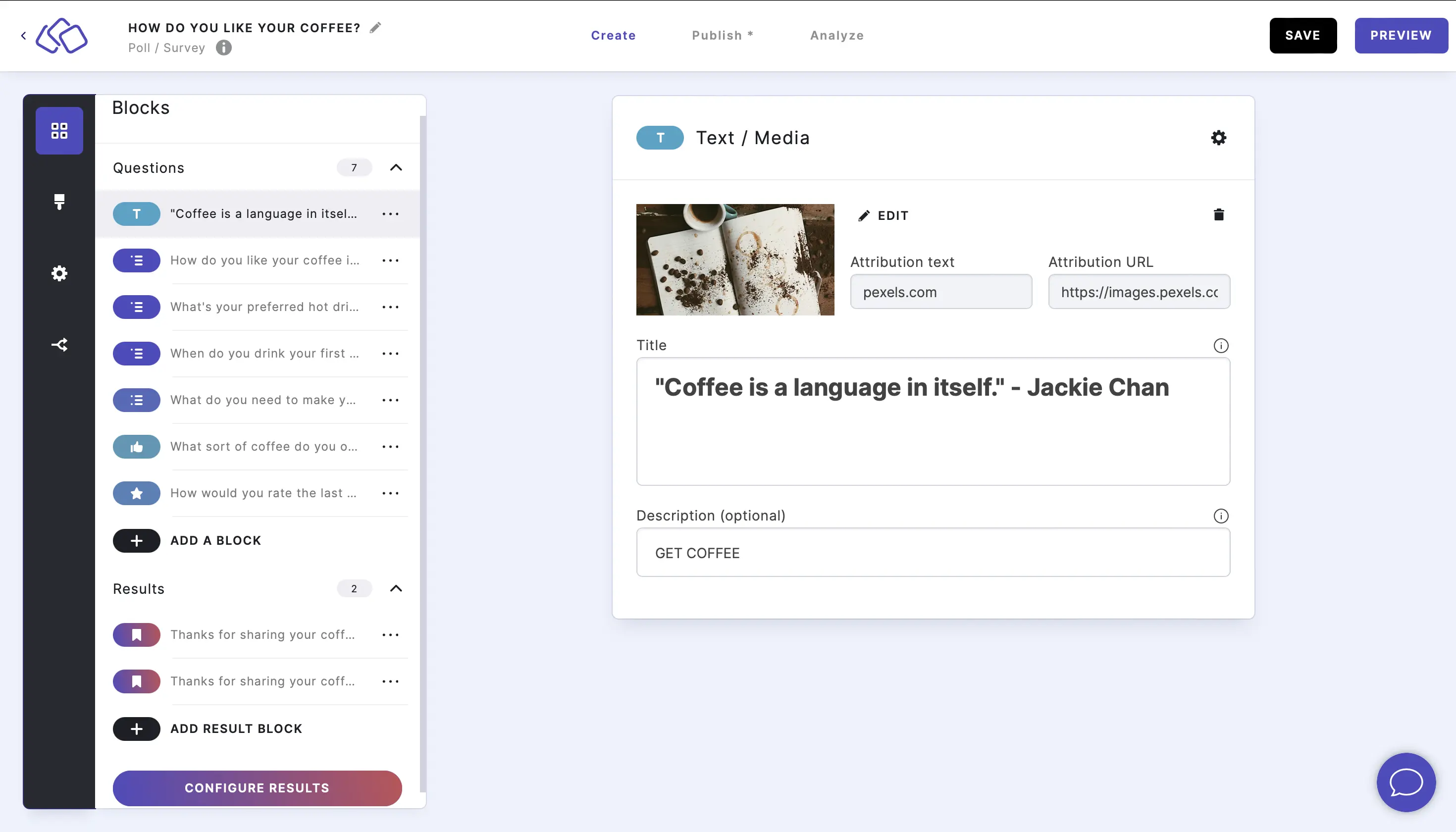Open the settings gear icon in sidebar

point(59,273)
